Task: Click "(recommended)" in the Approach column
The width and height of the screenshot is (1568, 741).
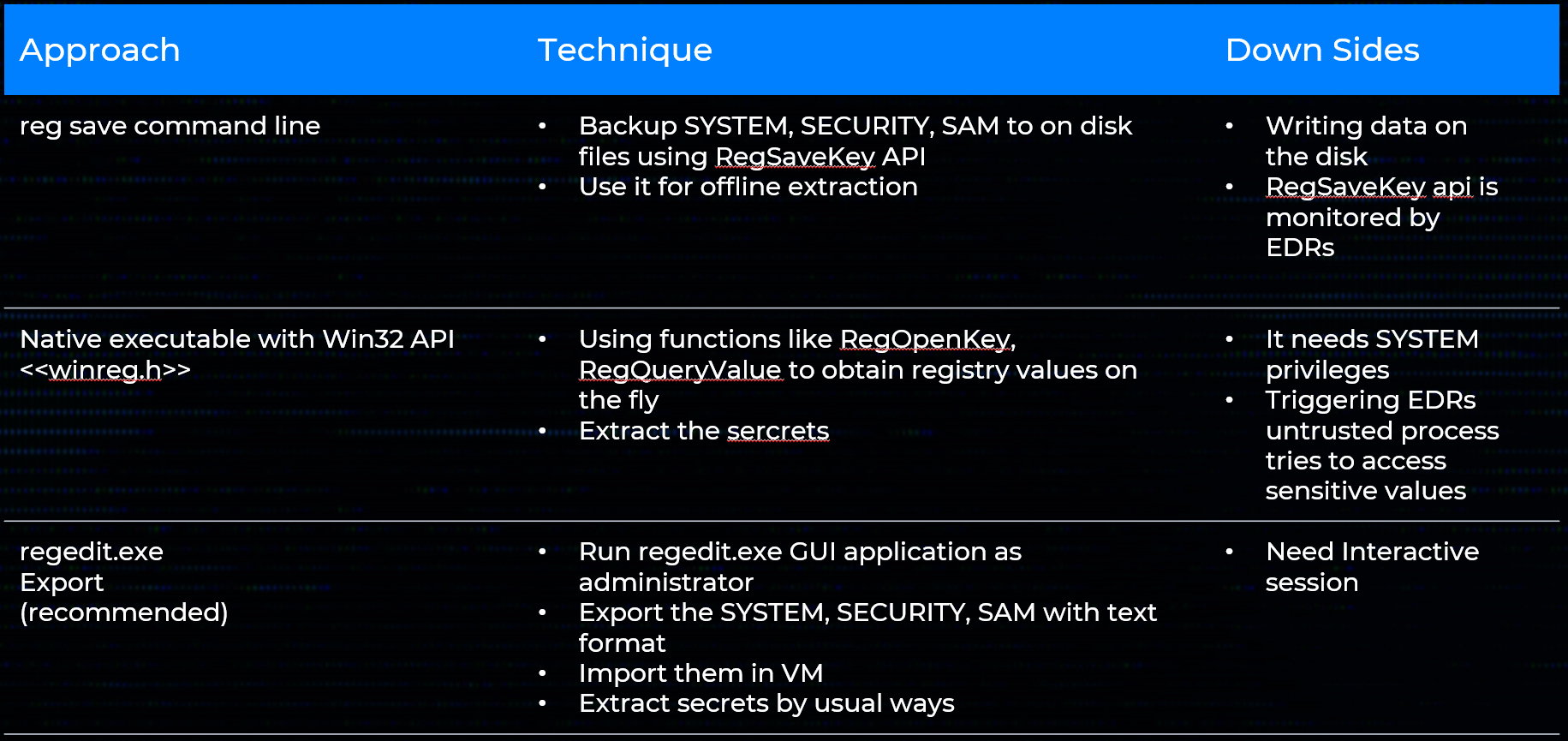Action: (124, 613)
